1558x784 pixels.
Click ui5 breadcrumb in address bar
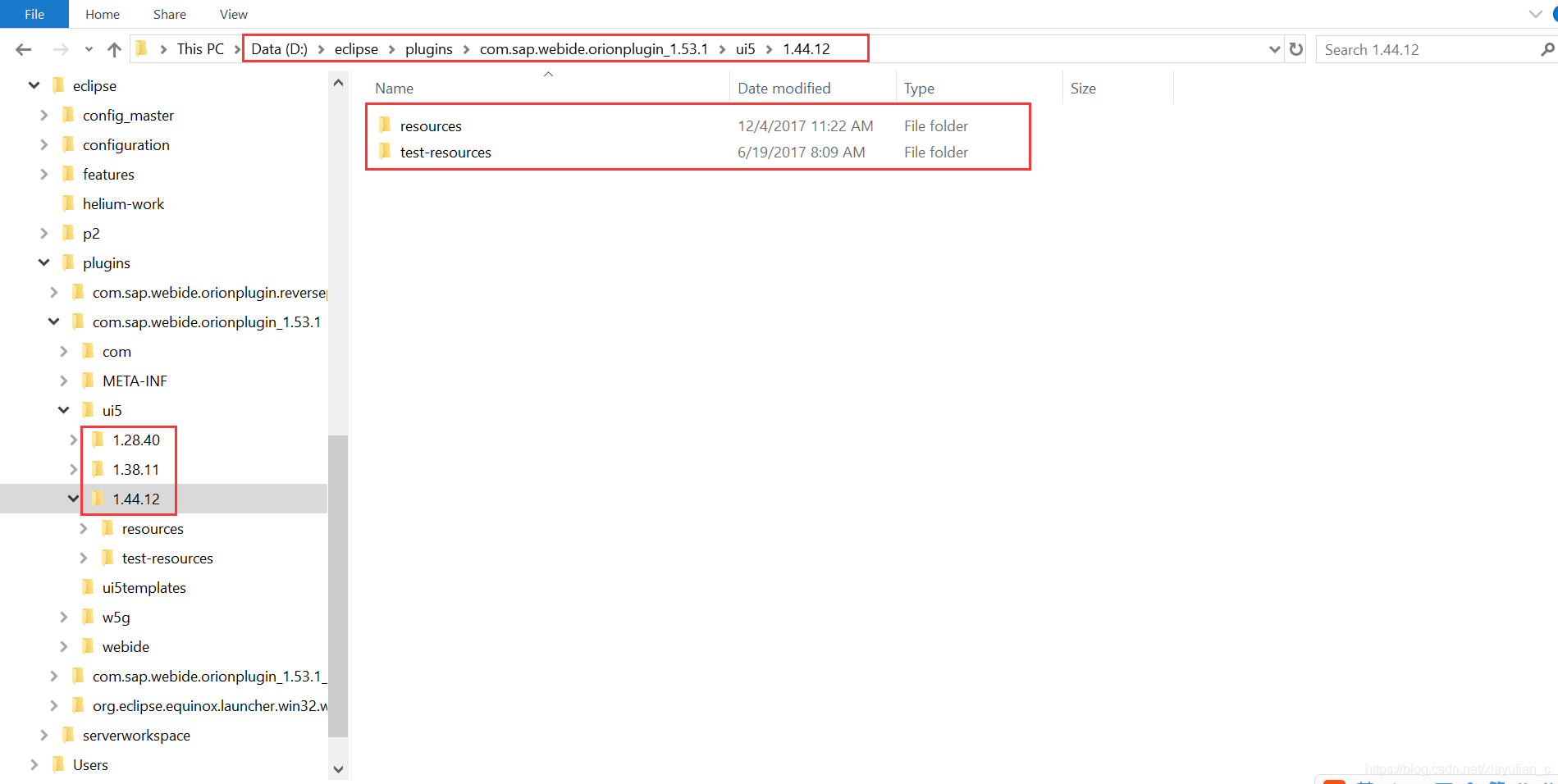coord(745,49)
